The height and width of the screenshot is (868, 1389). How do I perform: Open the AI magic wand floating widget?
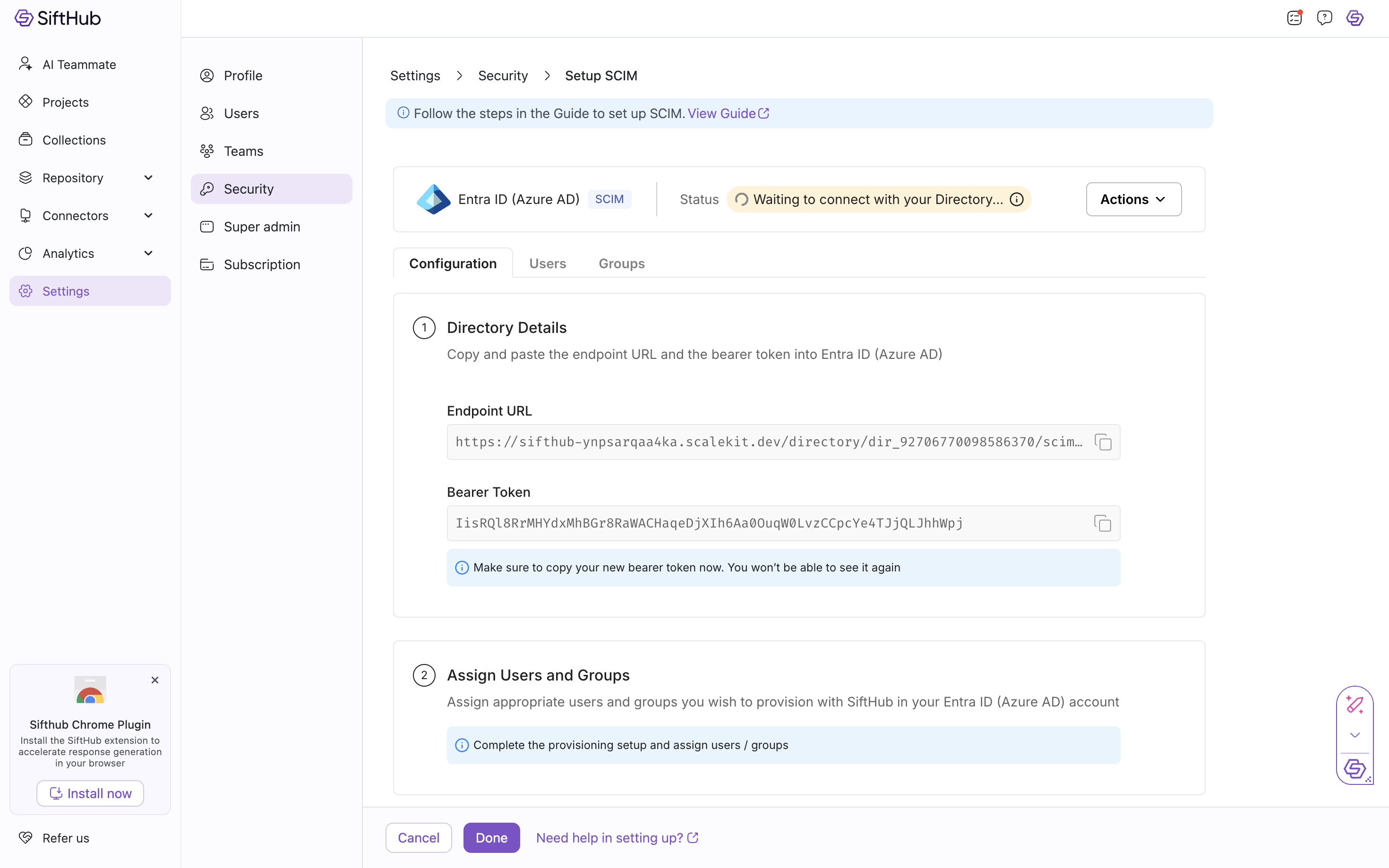tap(1355, 705)
